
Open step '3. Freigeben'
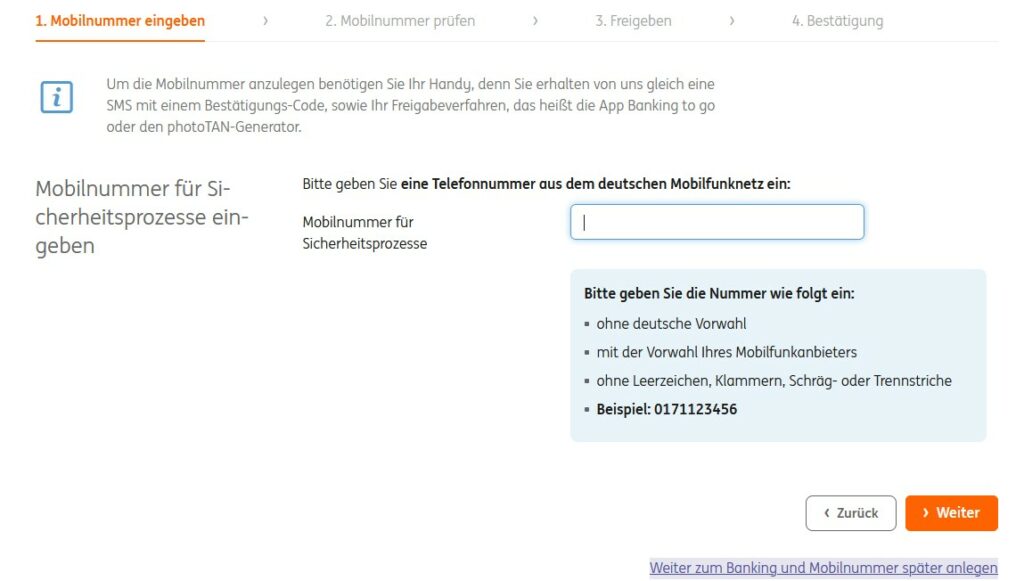[633, 21]
